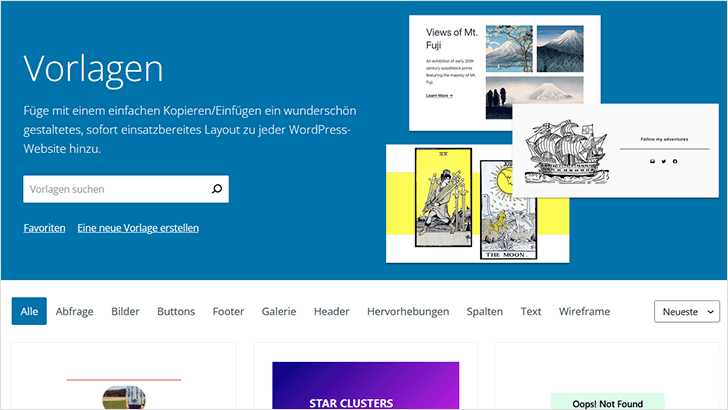Viewport: 728px width, 410px height.
Task: Click the mail icon under Follow my adventures
Action: pos(652,162)
